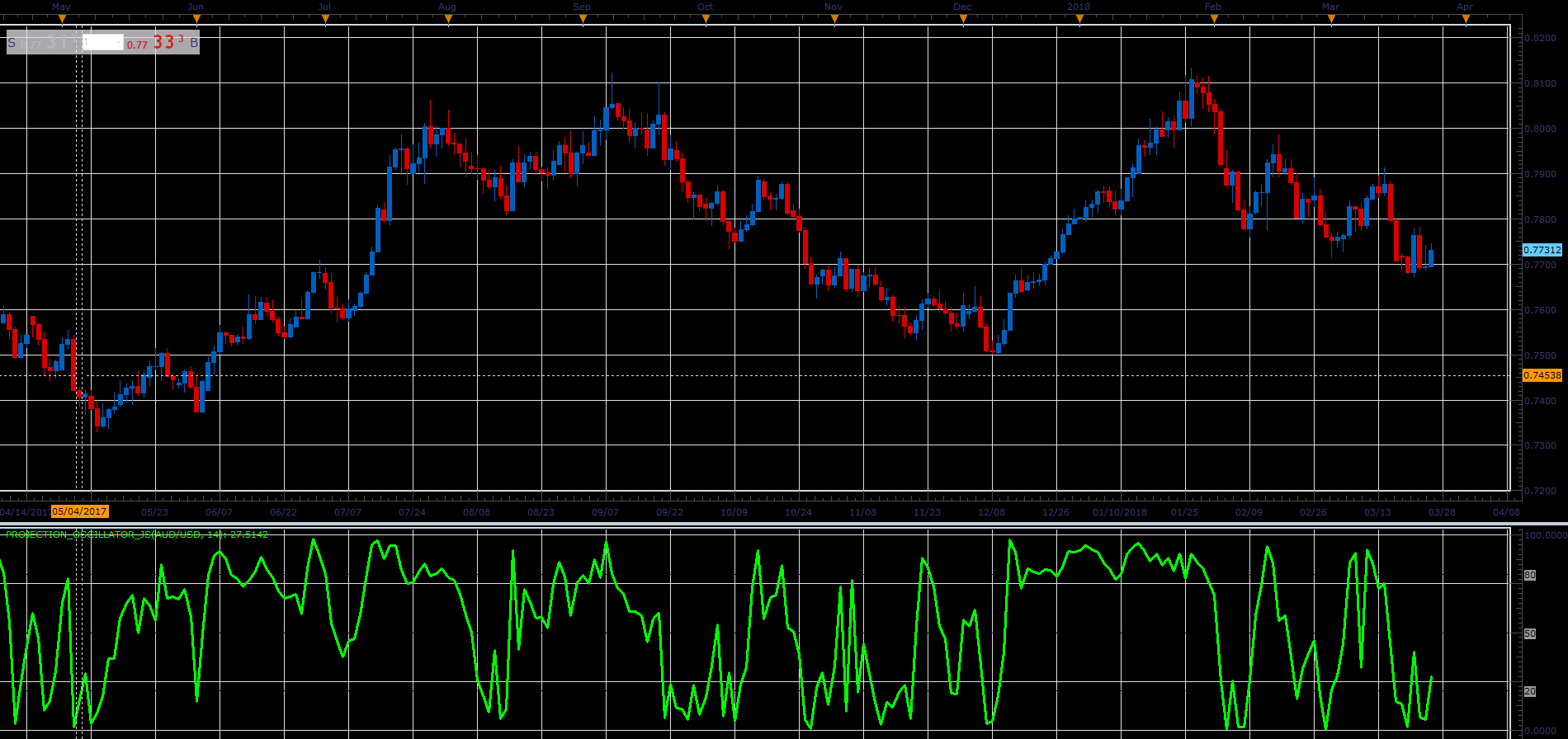Click the 2018 orange timeline marker

tap(1079, 21)
